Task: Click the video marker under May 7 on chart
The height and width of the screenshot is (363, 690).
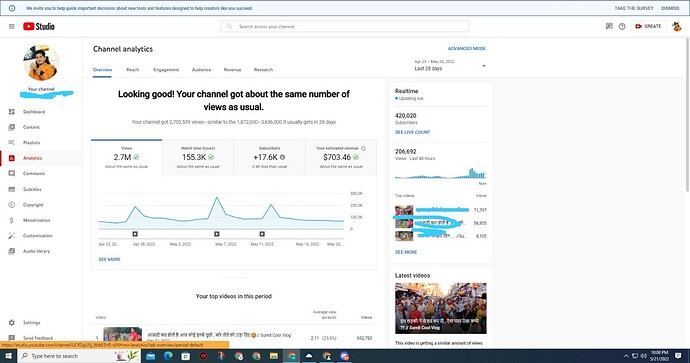Action: click(217, 234)
